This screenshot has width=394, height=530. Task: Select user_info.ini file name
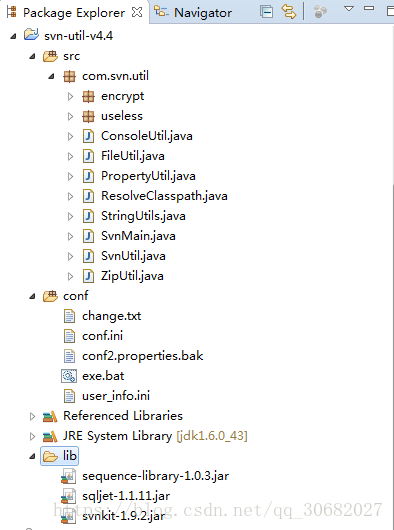pyautogui.click(x=116, y=396)
